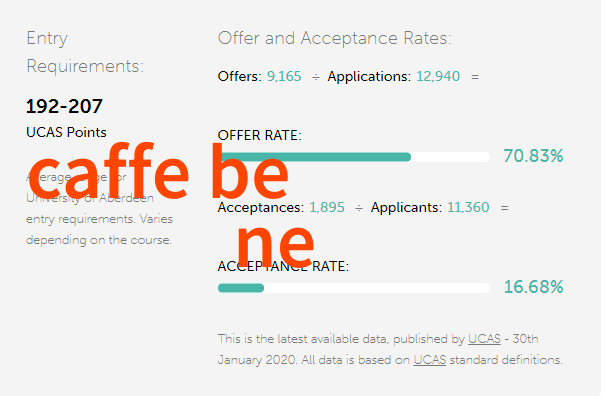The width and height of the screenshot is (605, 396).
Task: Select the 16.68% acceptance rate value
Action: tap(533, 287)
